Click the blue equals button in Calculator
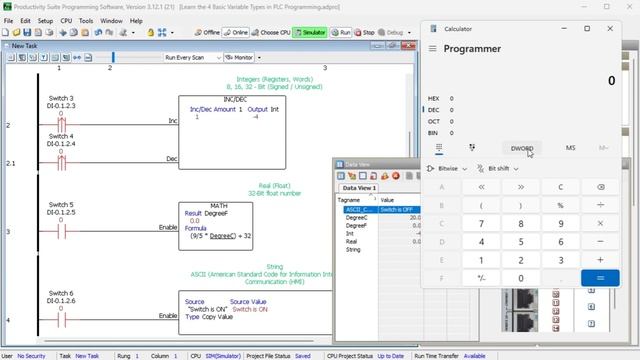 (x=600, y=278)
